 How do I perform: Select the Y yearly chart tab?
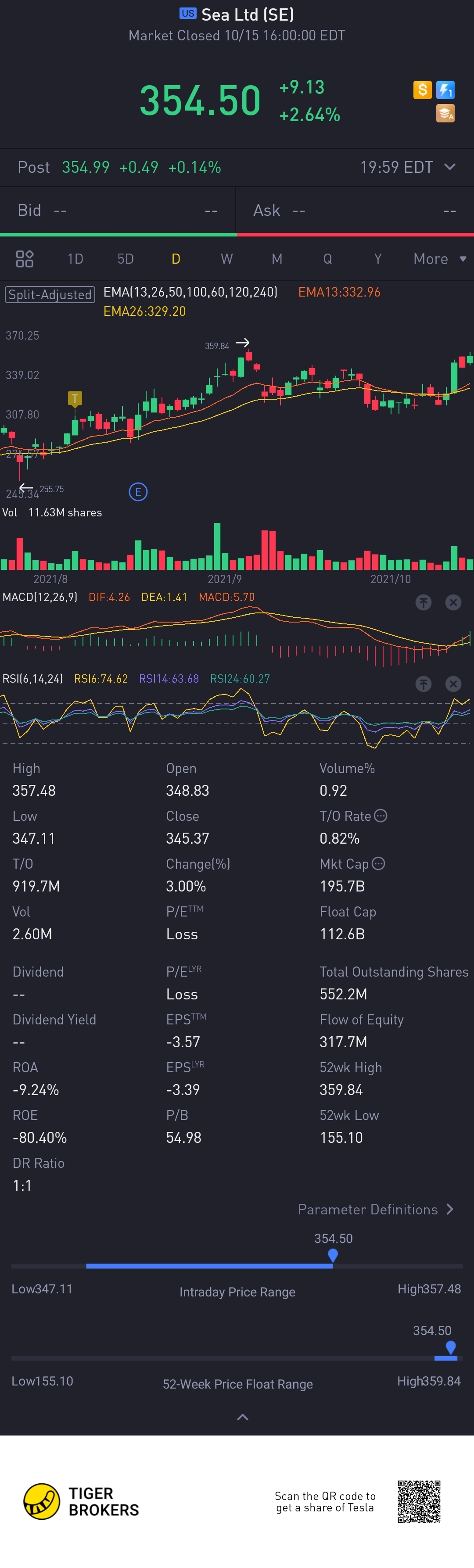tap(378, 259)
